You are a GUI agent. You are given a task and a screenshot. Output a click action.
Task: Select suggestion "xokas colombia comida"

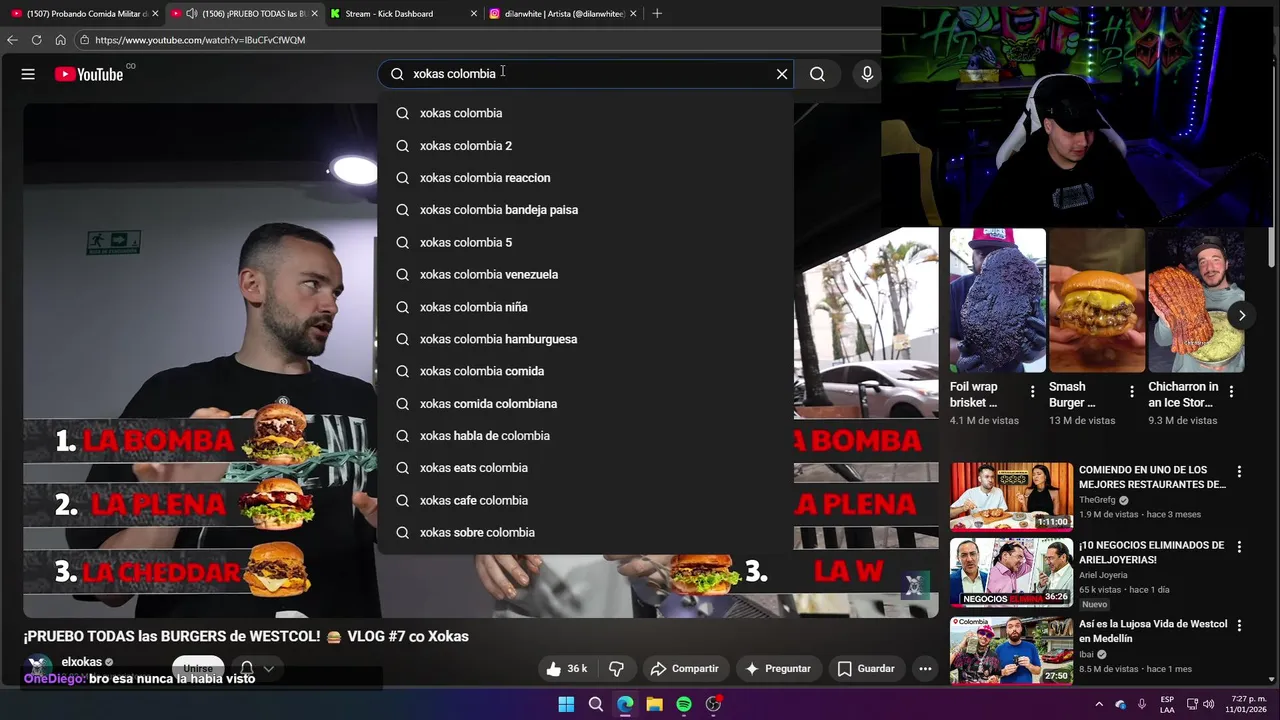tap(585, 371)
